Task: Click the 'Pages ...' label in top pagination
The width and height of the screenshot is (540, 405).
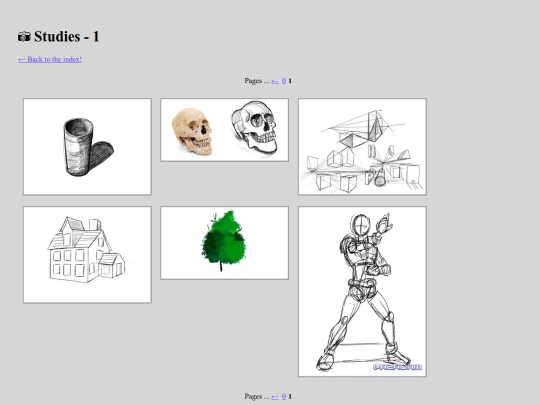Action: tap(257, 81)
